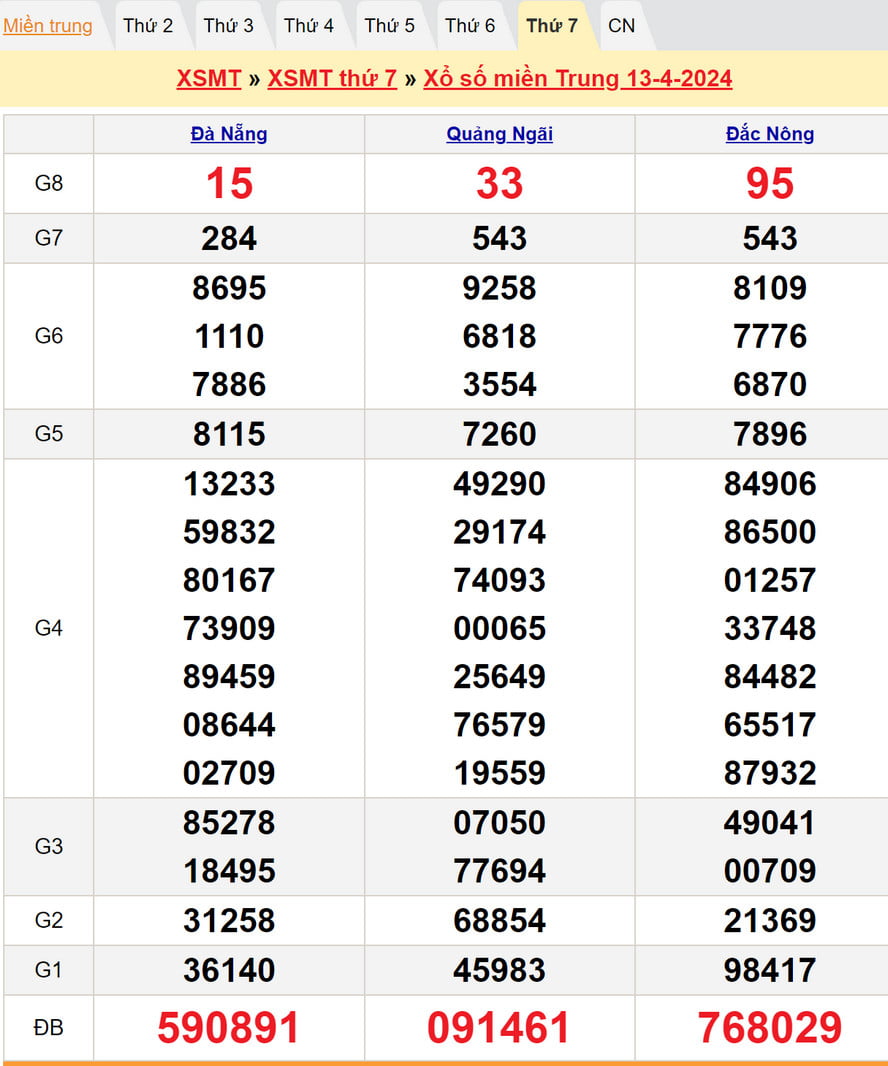Click Xổ số miền Trung 13-4-2024 link
Screen dimensions: 888x1066
click(577, 79)
